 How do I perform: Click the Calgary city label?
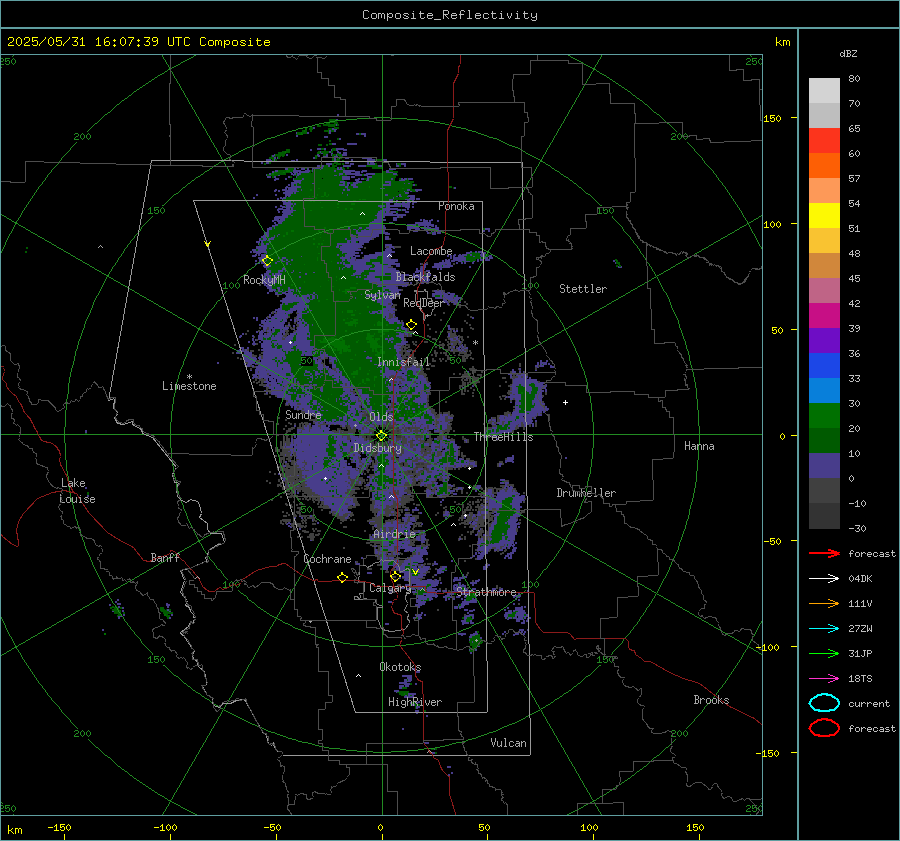pyautogui.click(x=390, y=588)
